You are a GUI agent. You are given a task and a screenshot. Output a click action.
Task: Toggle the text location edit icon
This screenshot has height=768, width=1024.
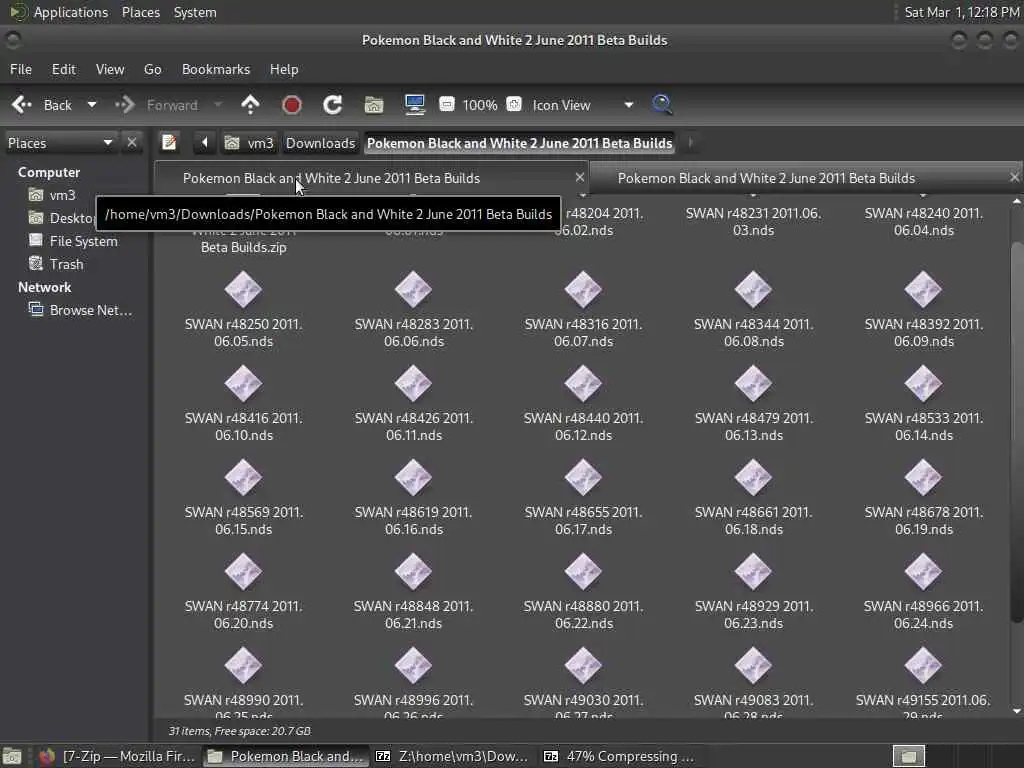[169, 142]
